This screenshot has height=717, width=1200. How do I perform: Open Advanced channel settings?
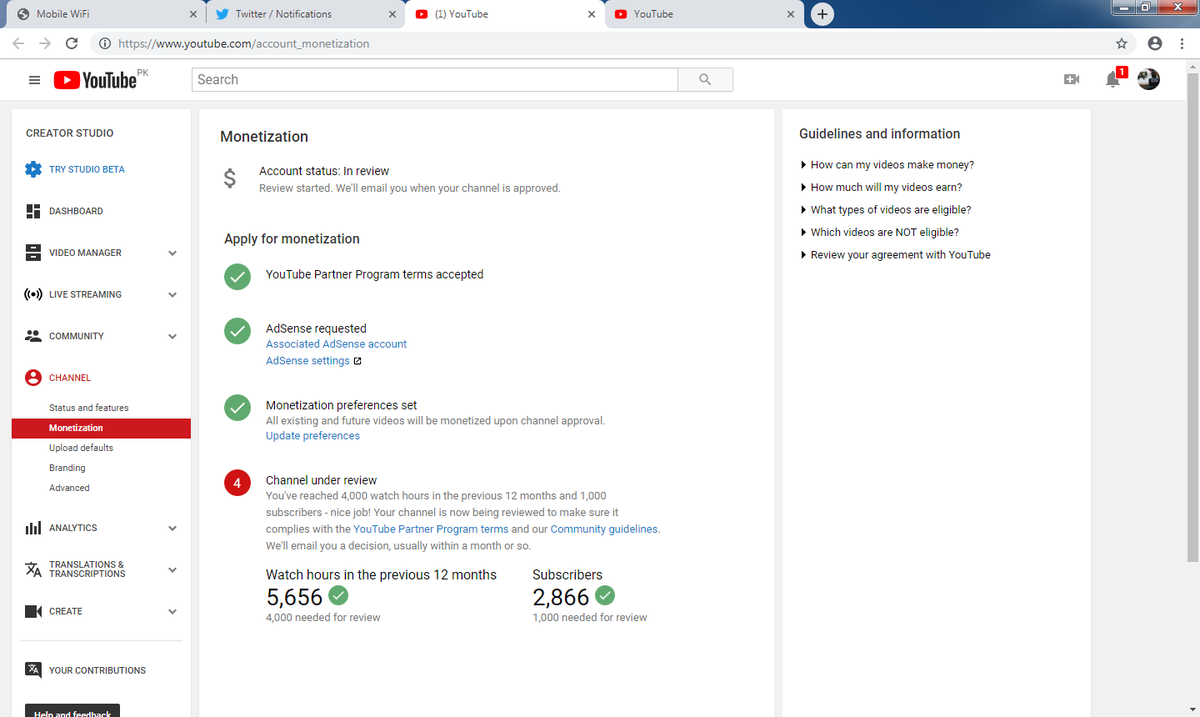[69, 488]
